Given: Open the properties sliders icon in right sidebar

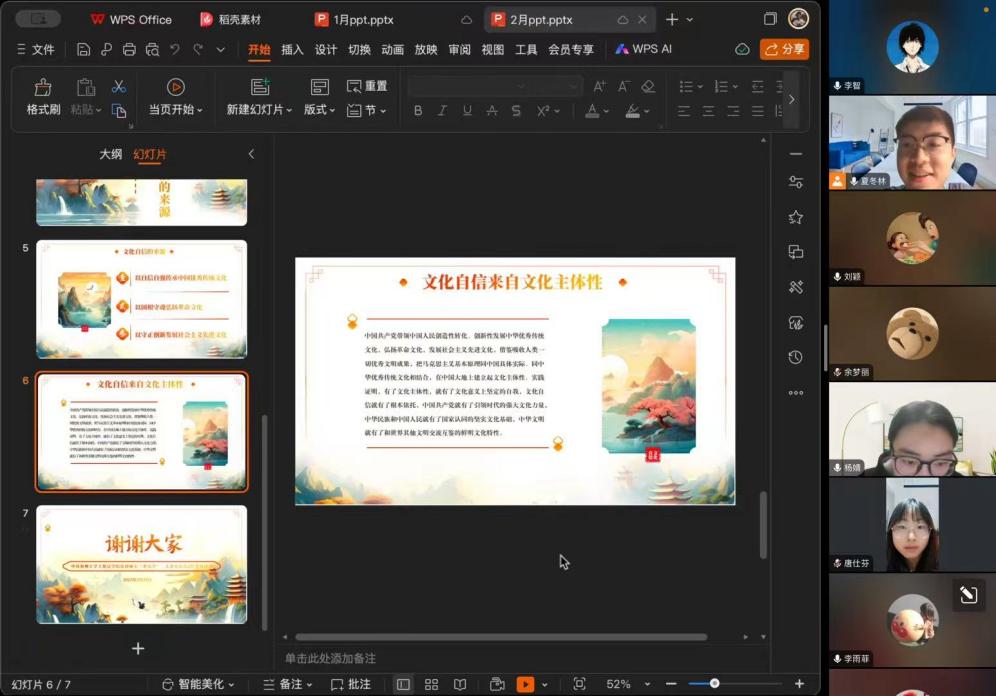Looking at the screenshot, I should (x=796, y=182).
